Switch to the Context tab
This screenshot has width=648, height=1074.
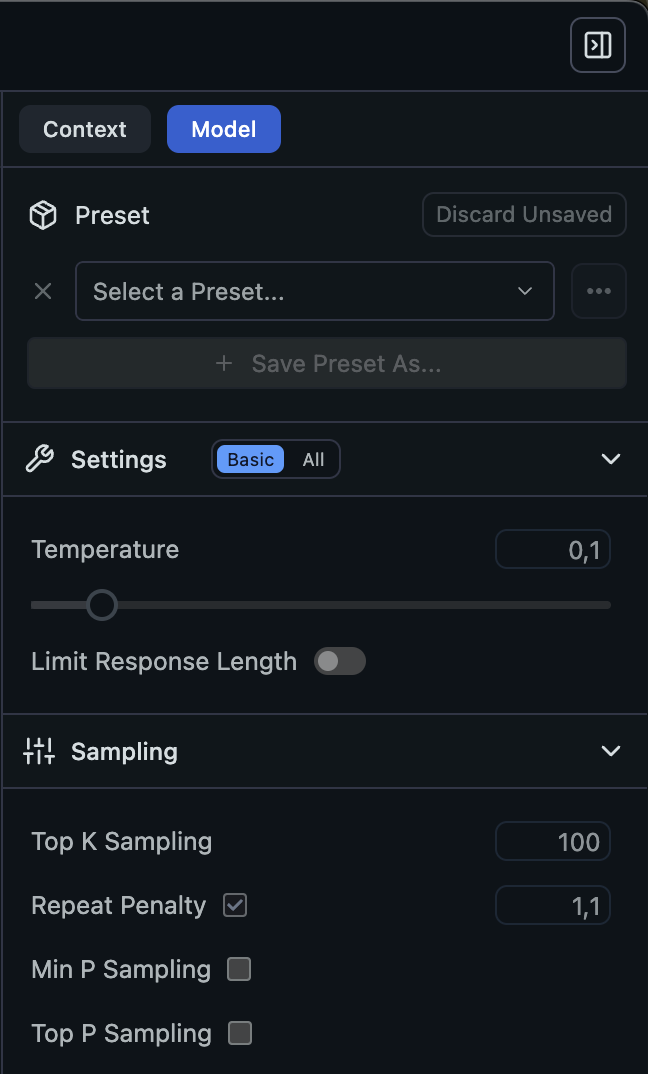(85, 129)
